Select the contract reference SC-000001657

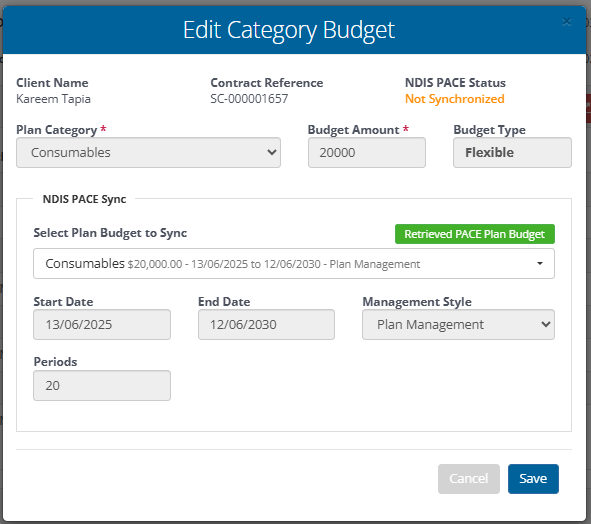coord(249,99)
